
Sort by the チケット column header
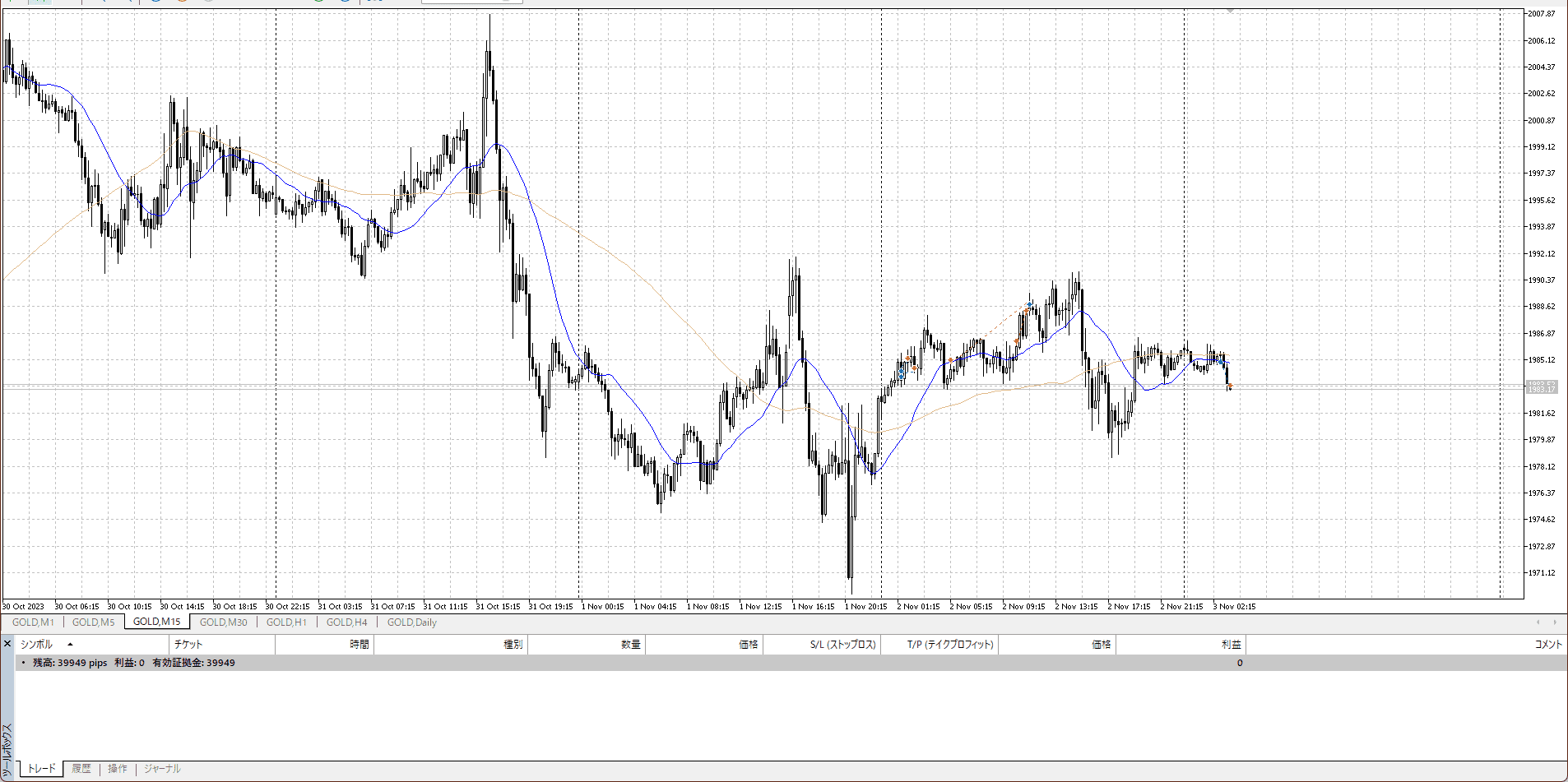[188, 645]
